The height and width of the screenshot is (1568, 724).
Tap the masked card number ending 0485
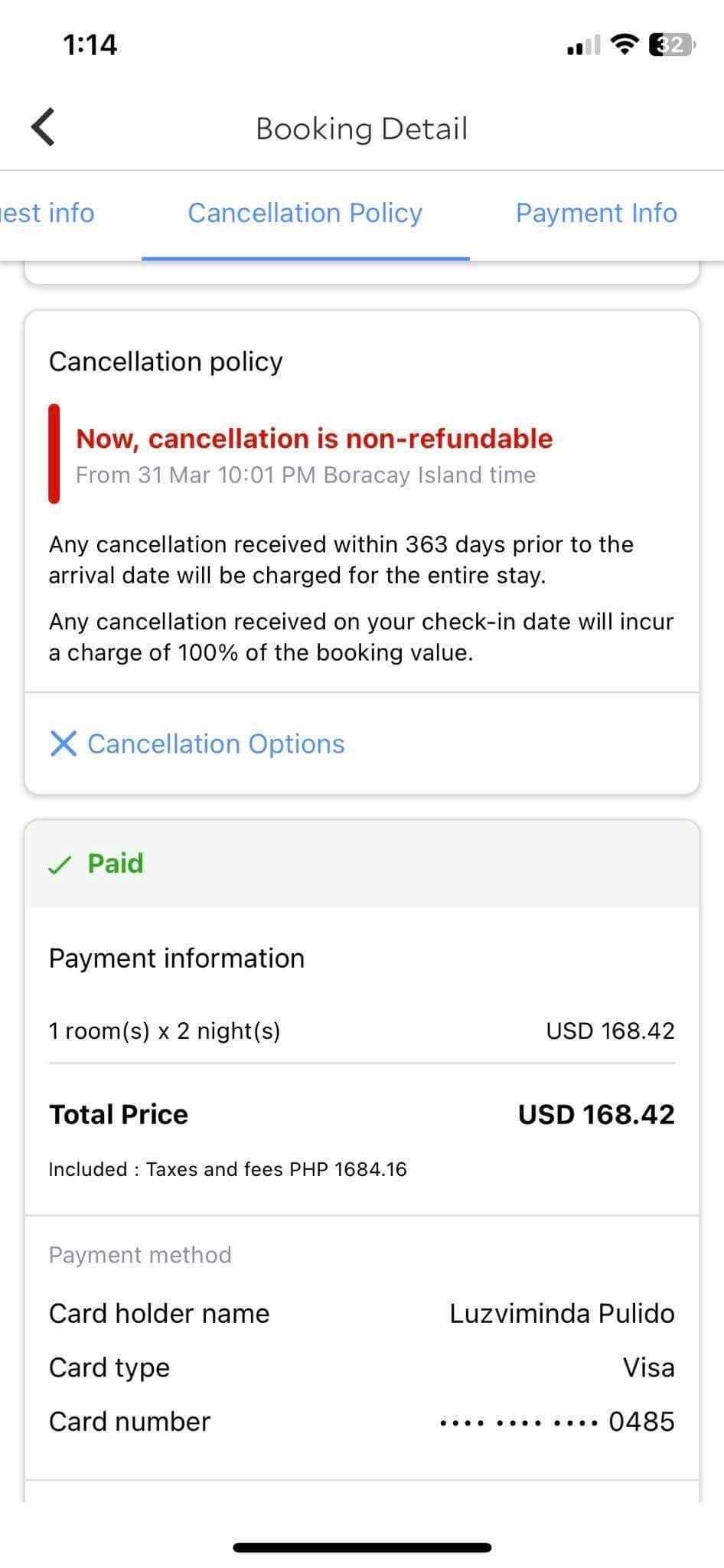pyautogui.click(x=557, y=1422)
